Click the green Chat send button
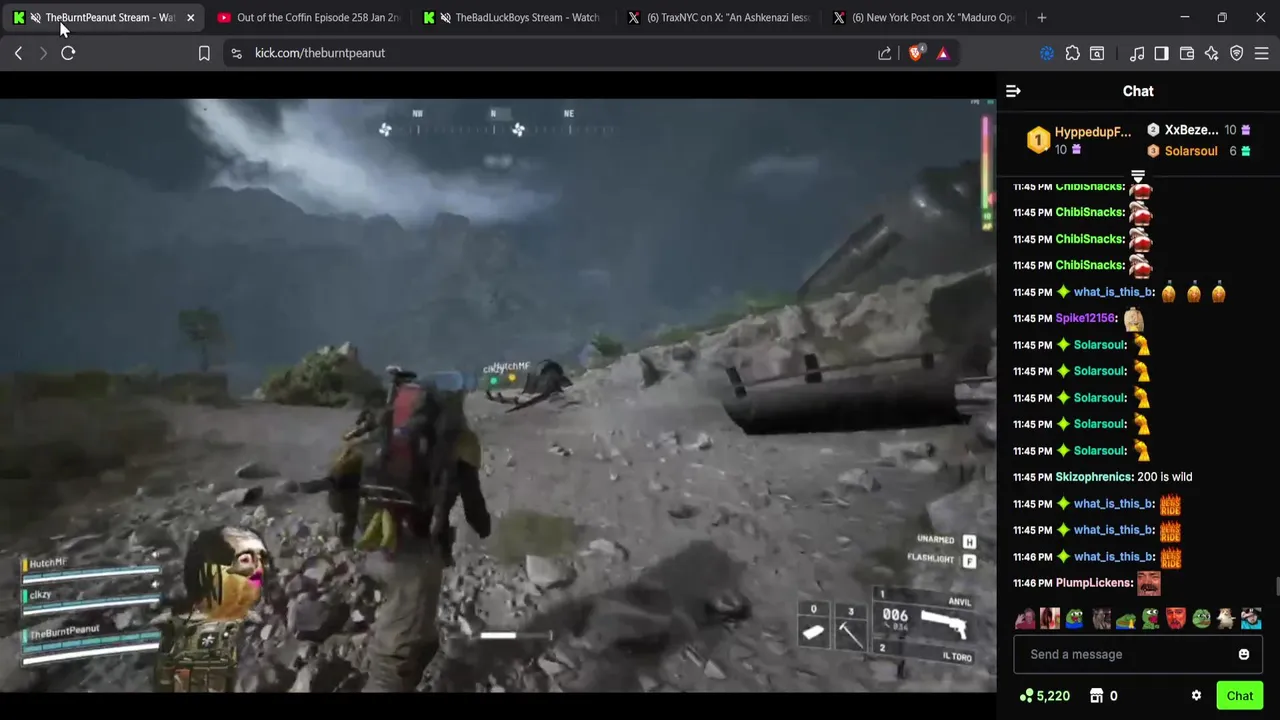This screenshot has height=720, width=1280. 1240,696
